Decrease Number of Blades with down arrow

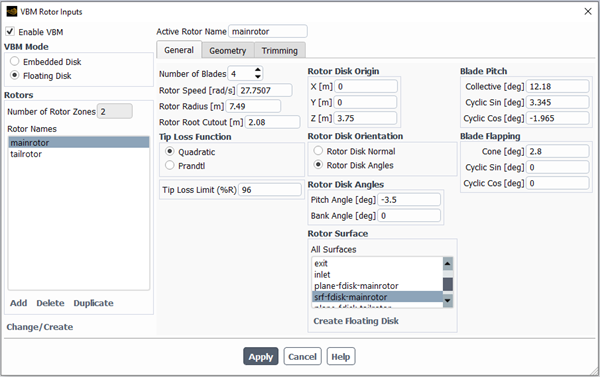pyautogui.click(x=258, y=77)
